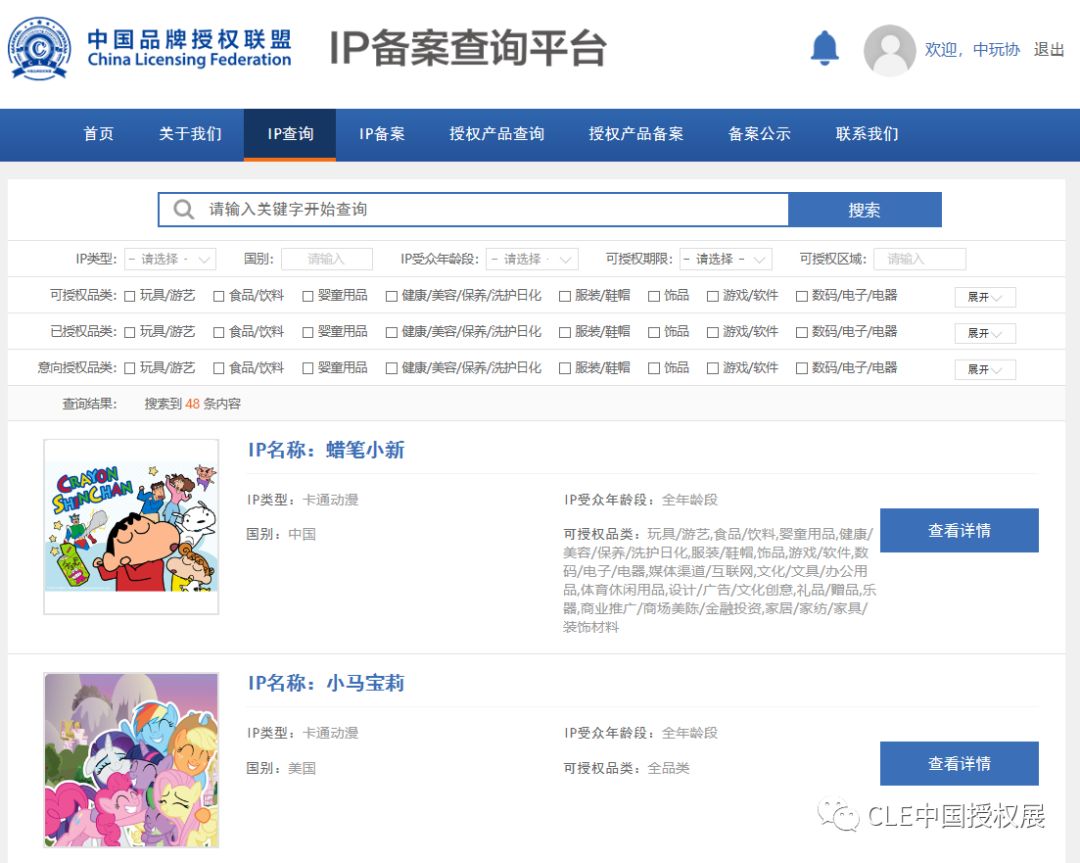Check 饰品 under 意向授权品类
The height and width of the screenshot is (863, 1080).
(654, 368)
